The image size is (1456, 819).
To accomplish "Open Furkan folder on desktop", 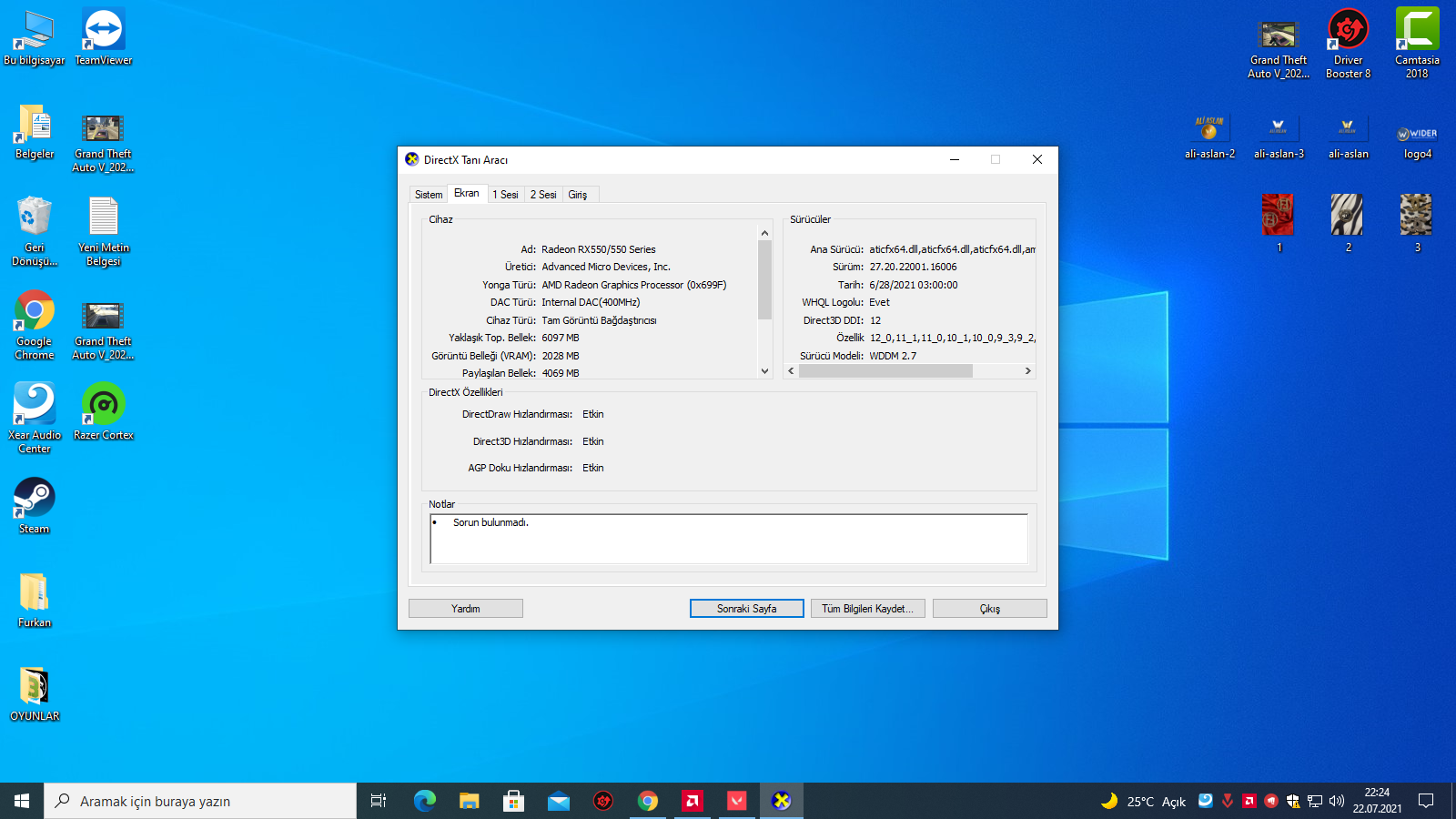I will (34, 600).
